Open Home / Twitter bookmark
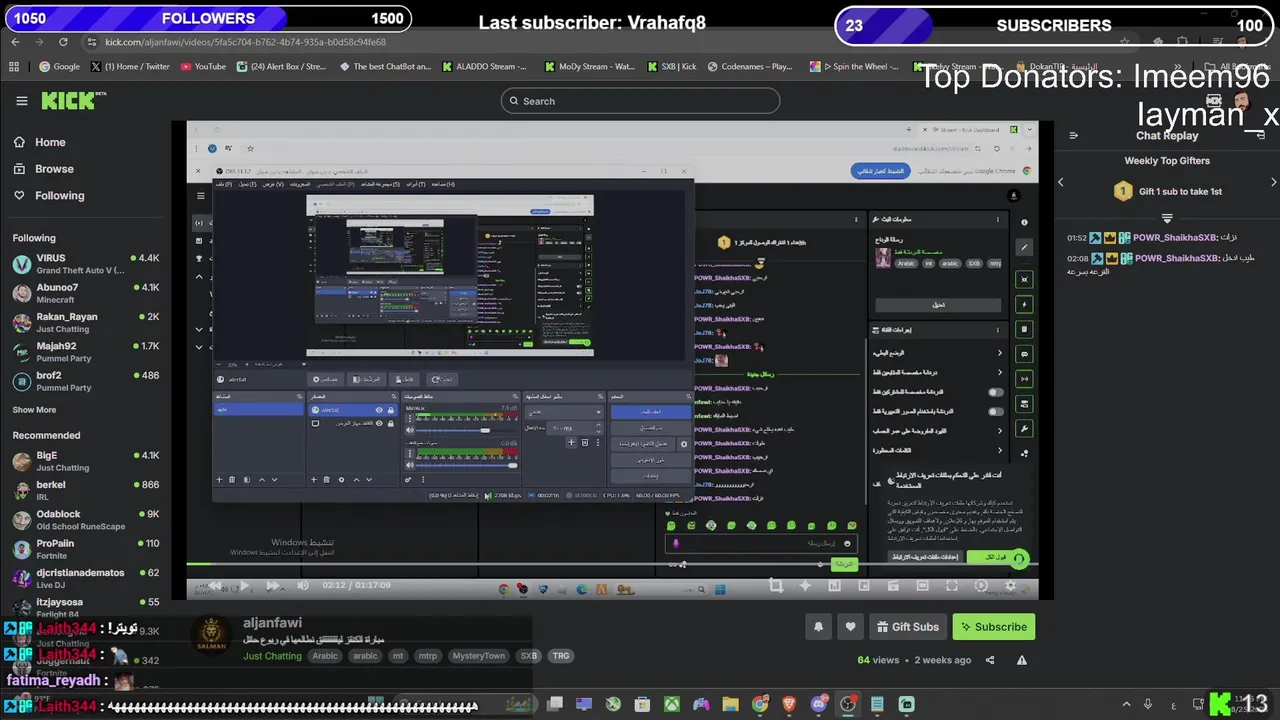 [x=130, y=67]
